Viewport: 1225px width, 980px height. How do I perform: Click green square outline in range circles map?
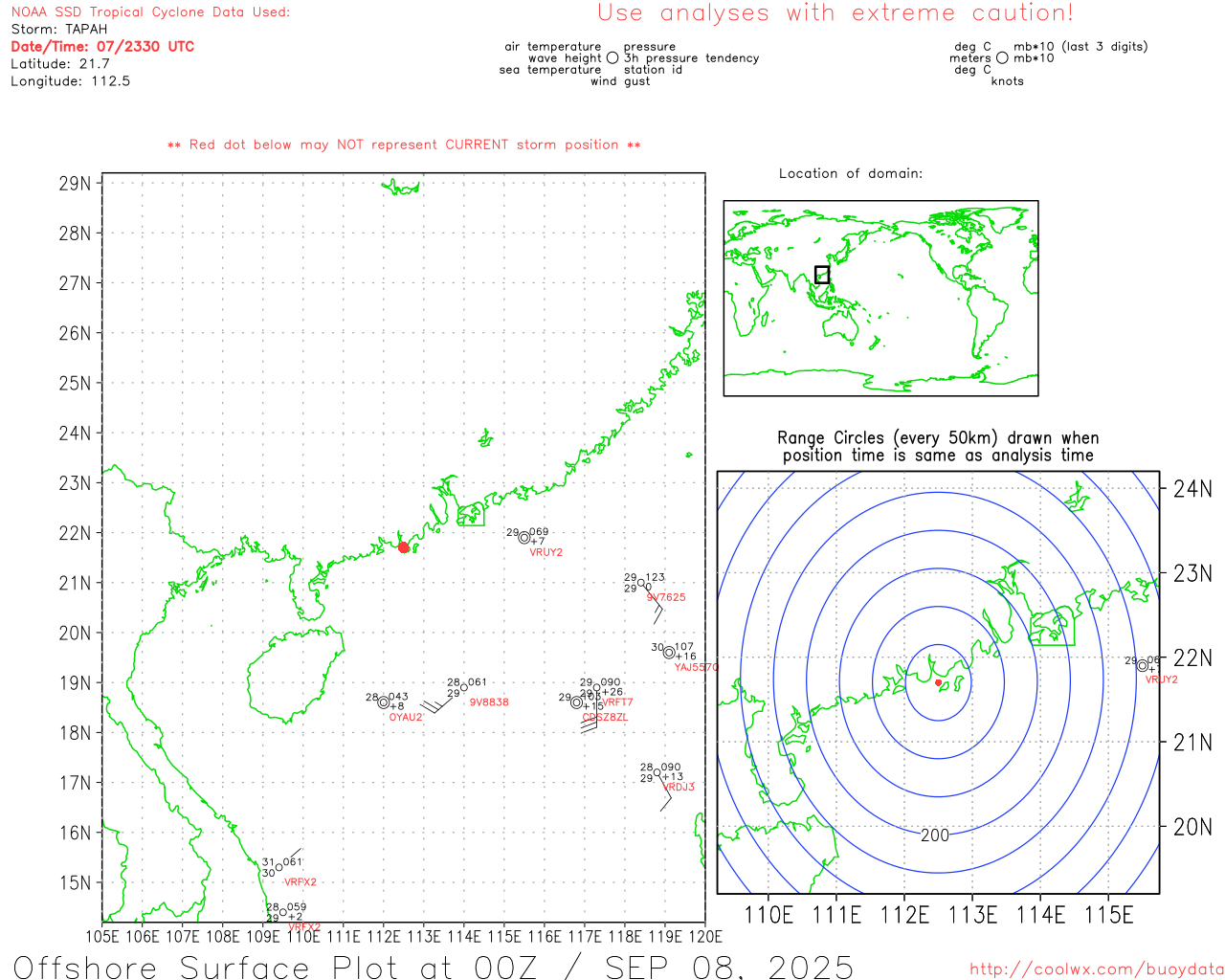click(x=1052, y=626)
